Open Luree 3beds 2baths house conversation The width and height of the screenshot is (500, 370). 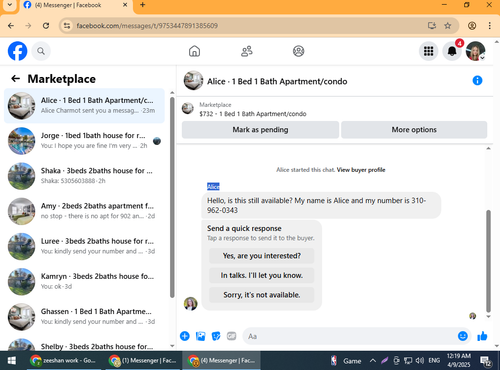point(84,246)
